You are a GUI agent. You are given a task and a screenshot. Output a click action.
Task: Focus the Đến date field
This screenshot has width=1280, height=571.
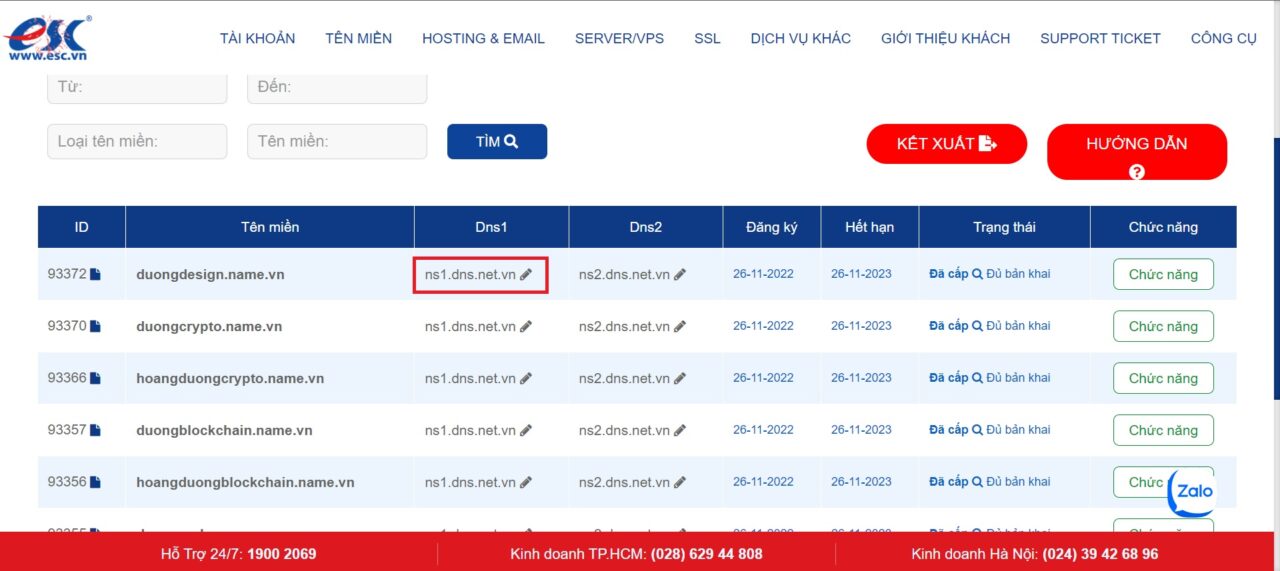click(x=337, y=88)
